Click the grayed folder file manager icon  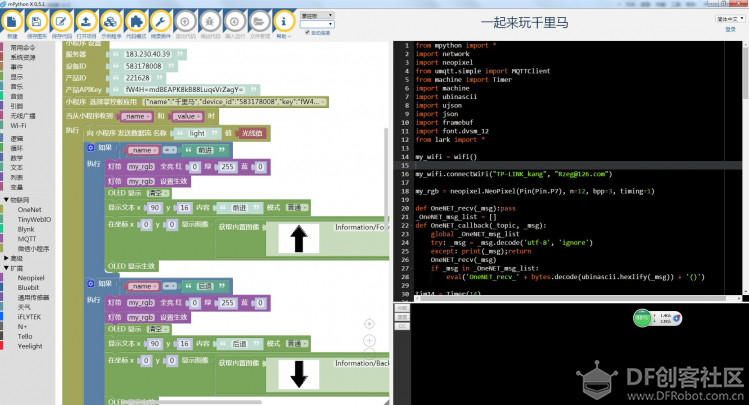point(259,22)
